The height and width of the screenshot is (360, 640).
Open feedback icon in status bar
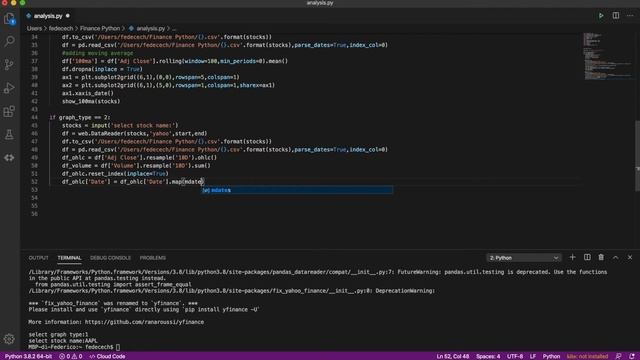618,356
